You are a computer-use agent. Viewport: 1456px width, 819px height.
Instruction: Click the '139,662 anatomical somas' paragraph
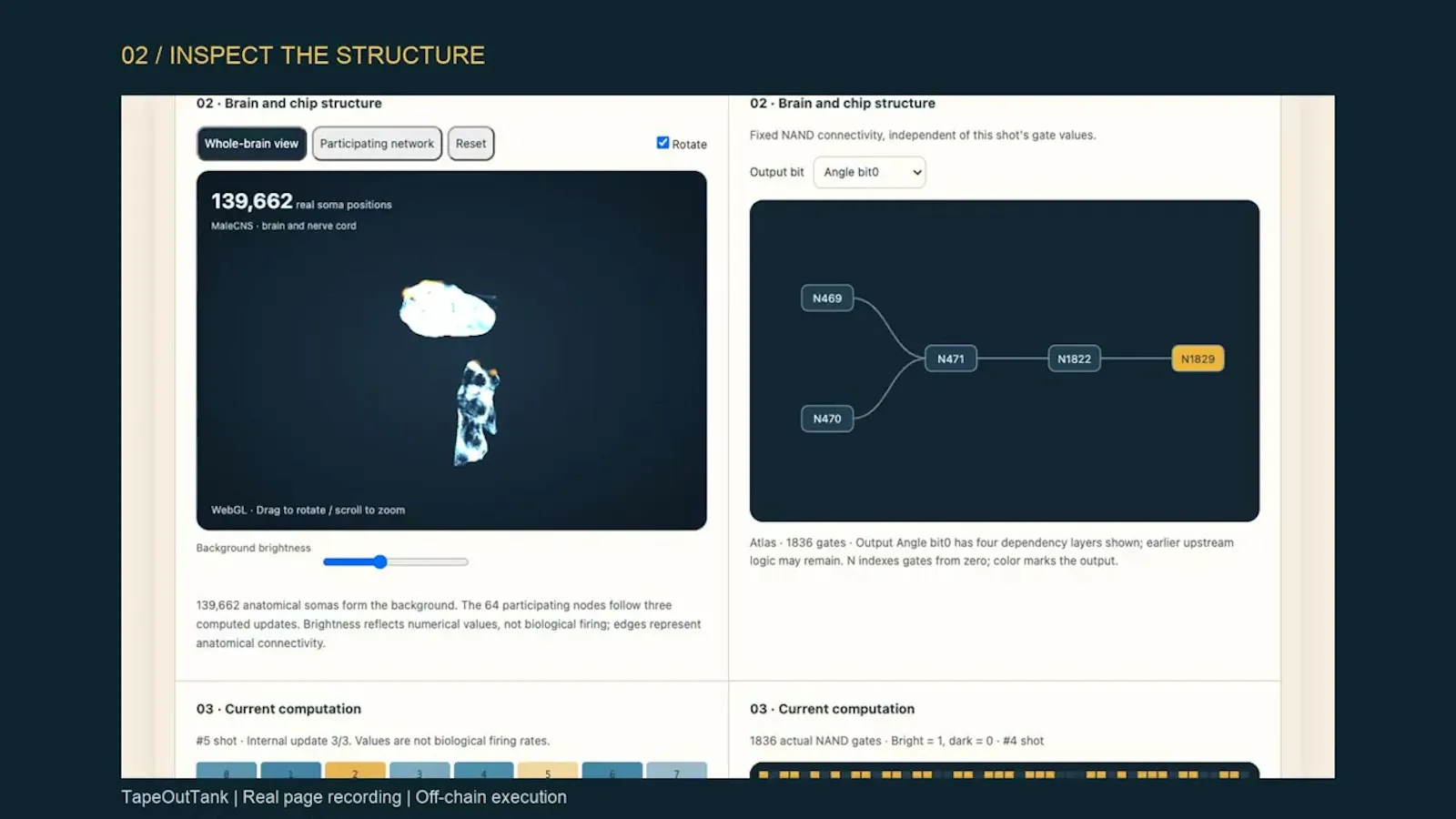pos(449,624)
